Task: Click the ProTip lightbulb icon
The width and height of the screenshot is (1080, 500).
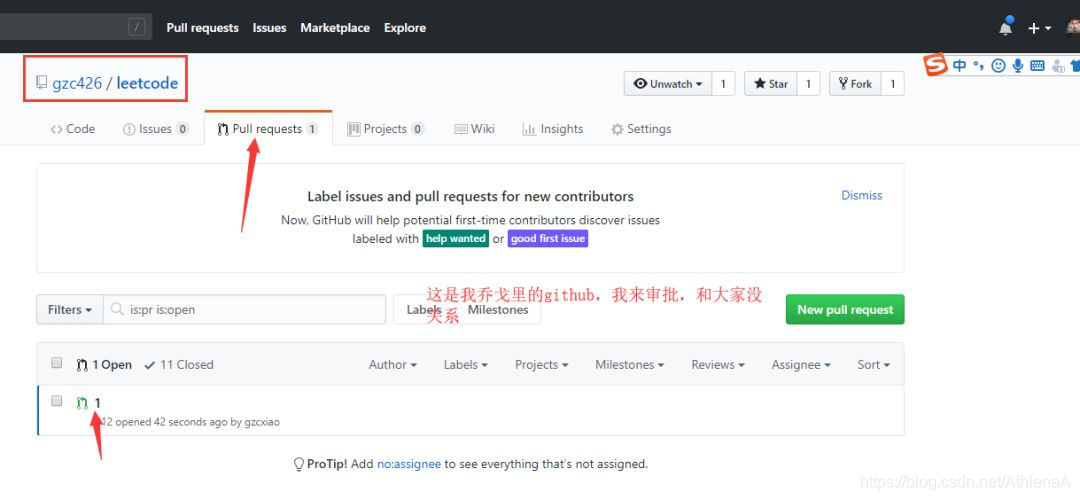Action: pyautogui.click(x=299, y=464)
